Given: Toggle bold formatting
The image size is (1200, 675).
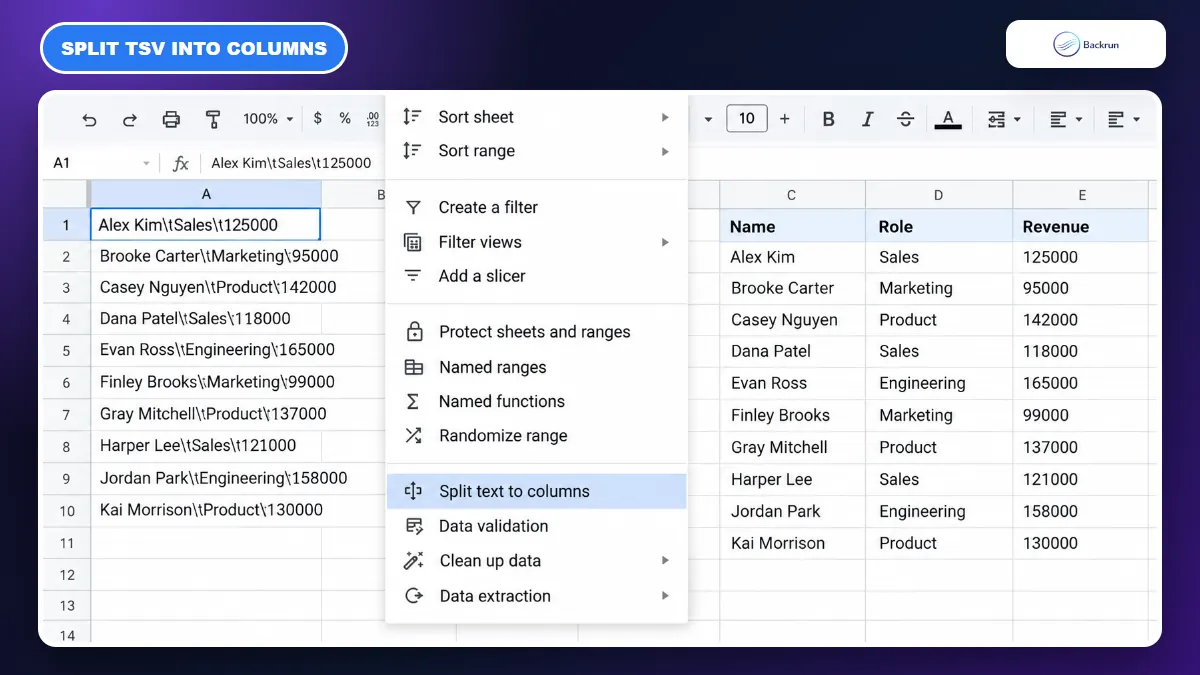Looking at the screenshot, I should coord(828,119).
